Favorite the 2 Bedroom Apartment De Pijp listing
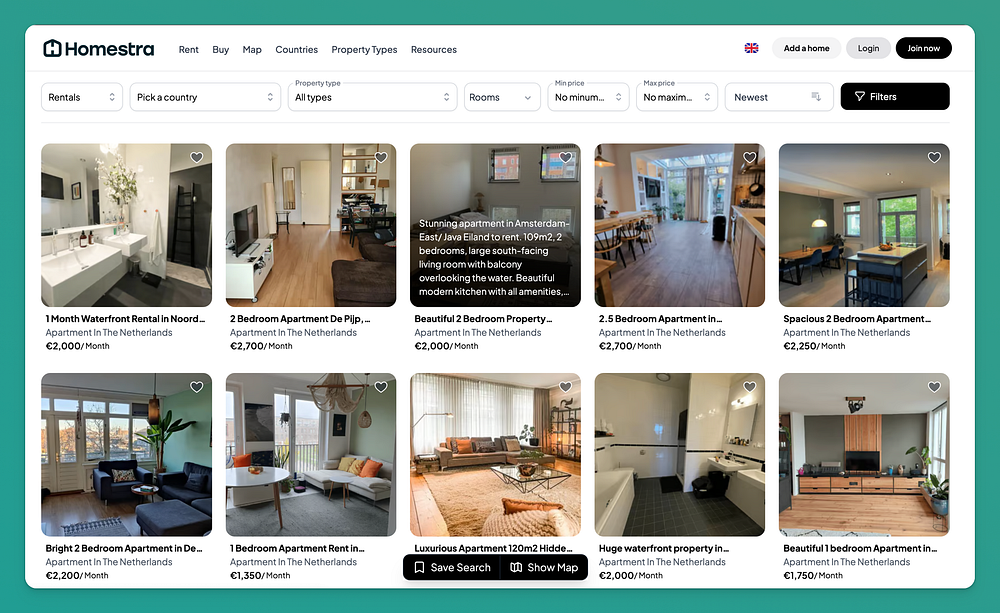This screenshot has height=613, width=1000. click(381, 158)
